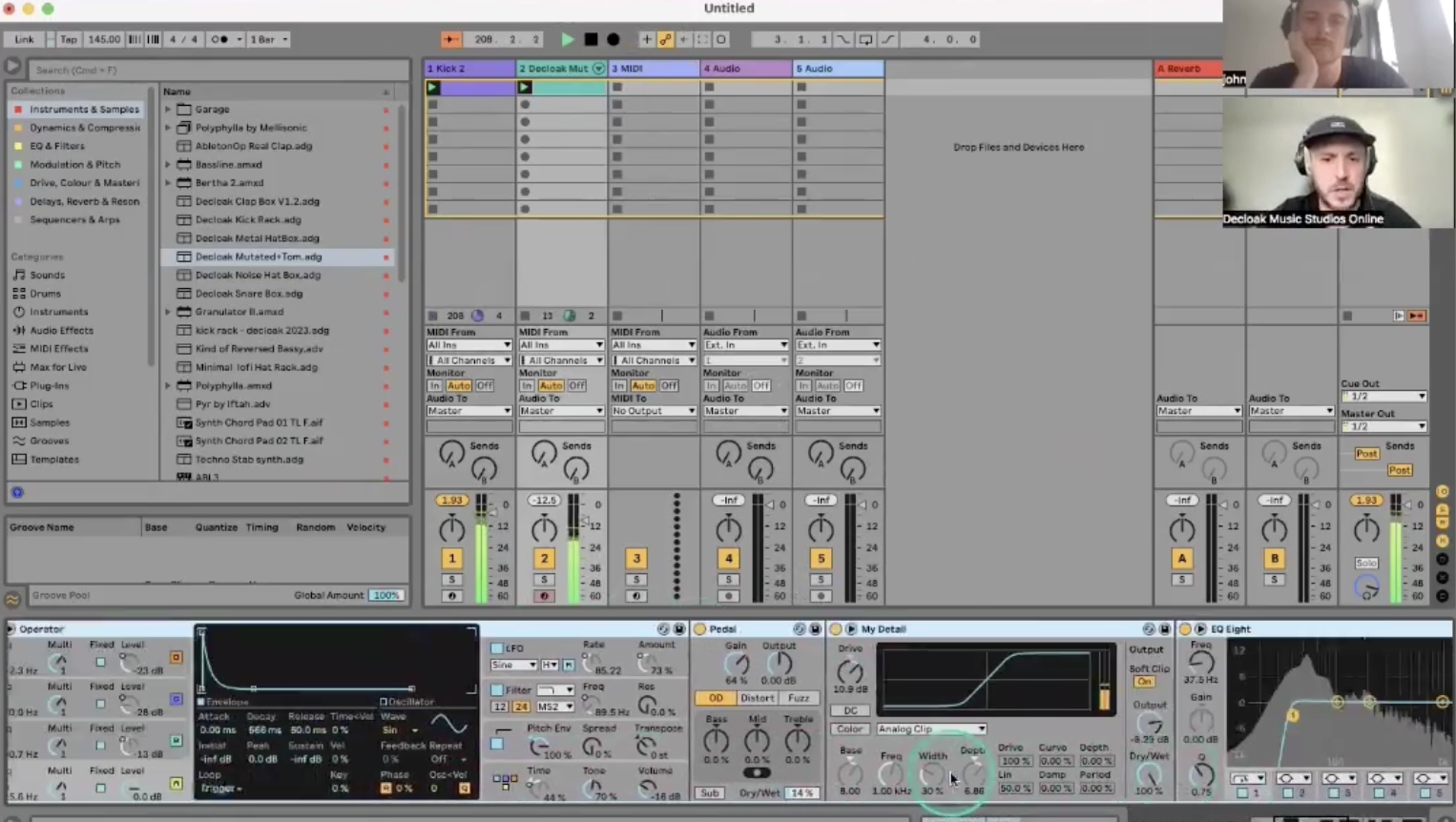The height and width of the screenshot is (822, 1456).
Task: Open the Cue Out 1/2 dropdown
Action: point(1383,397)
